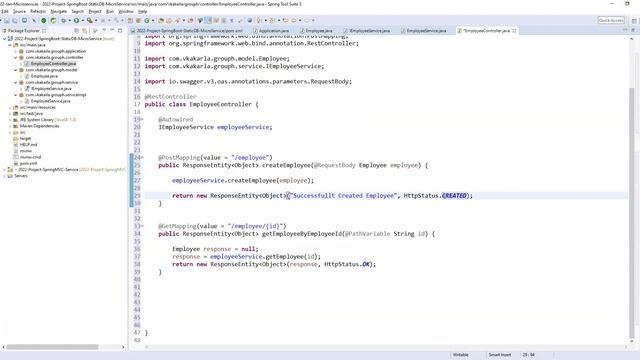The image size is (640, 360).
Task: Click the Smart Insert status bar entry
Action: point(500,355)
